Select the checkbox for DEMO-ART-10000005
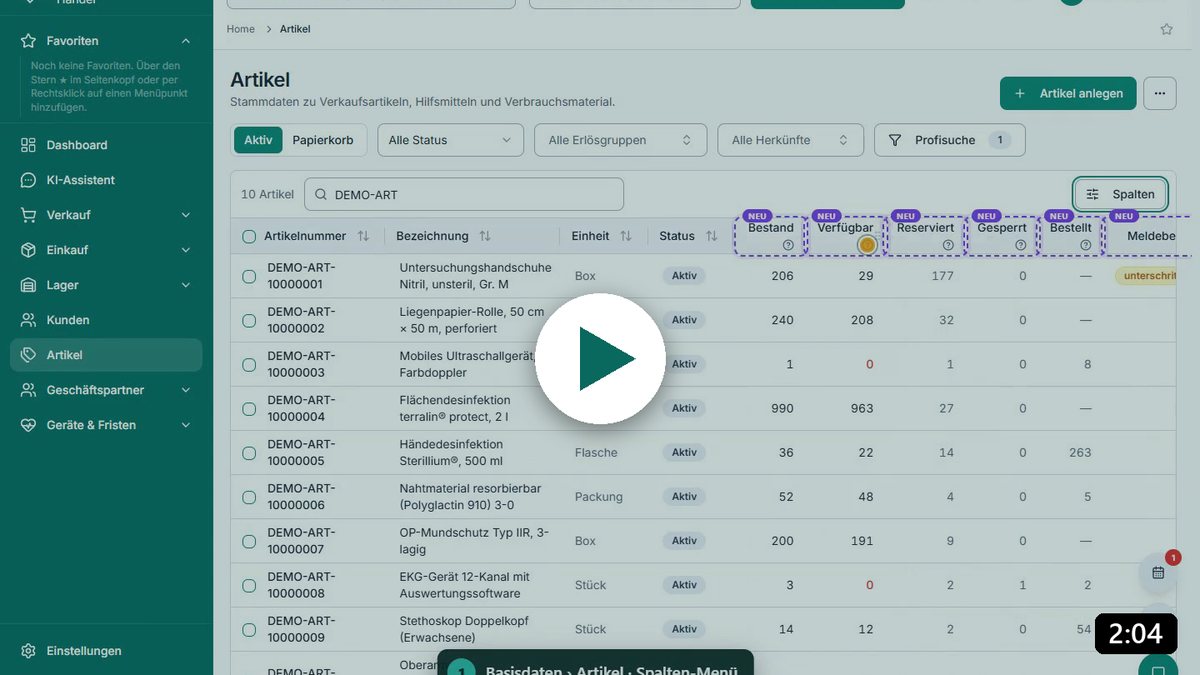This screenshot has width=1200, height=675. [249, 453]
